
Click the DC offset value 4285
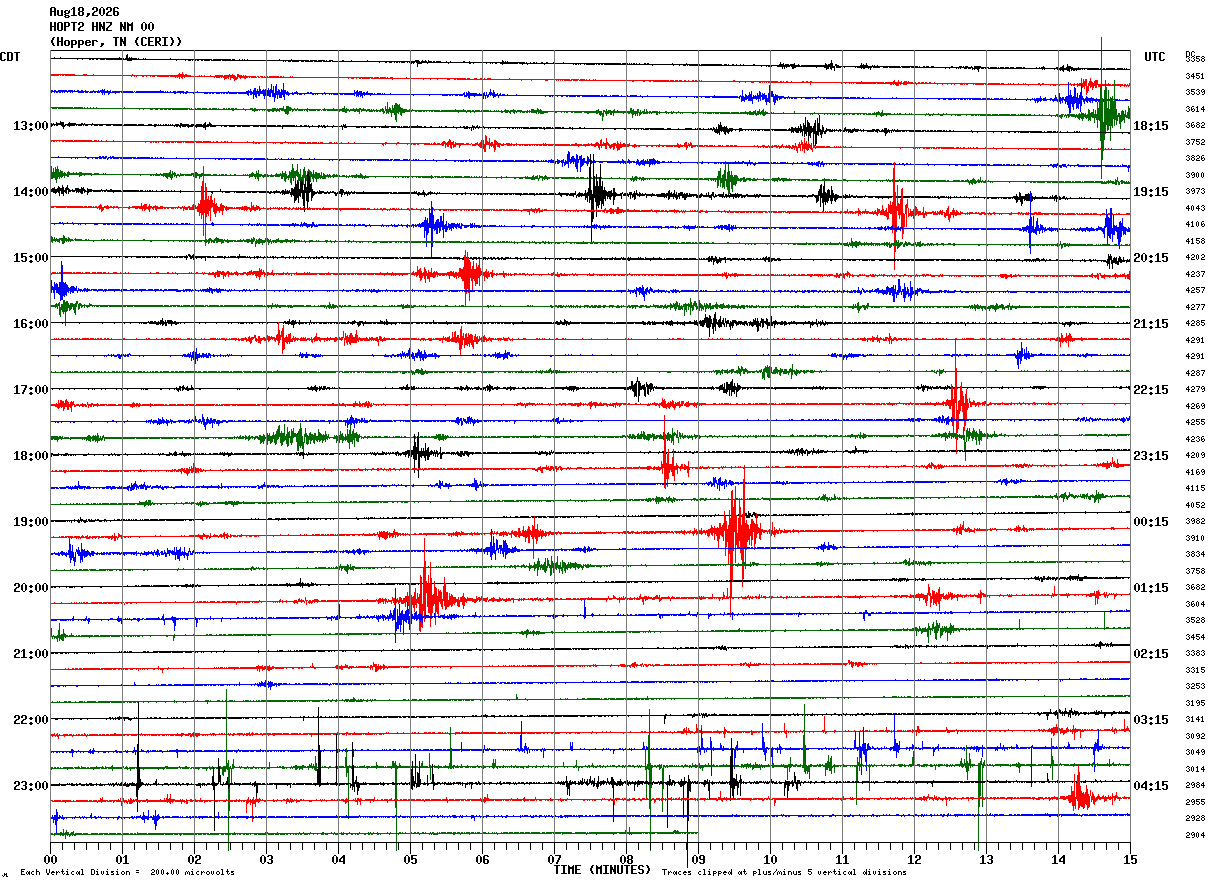[1195, 323]
